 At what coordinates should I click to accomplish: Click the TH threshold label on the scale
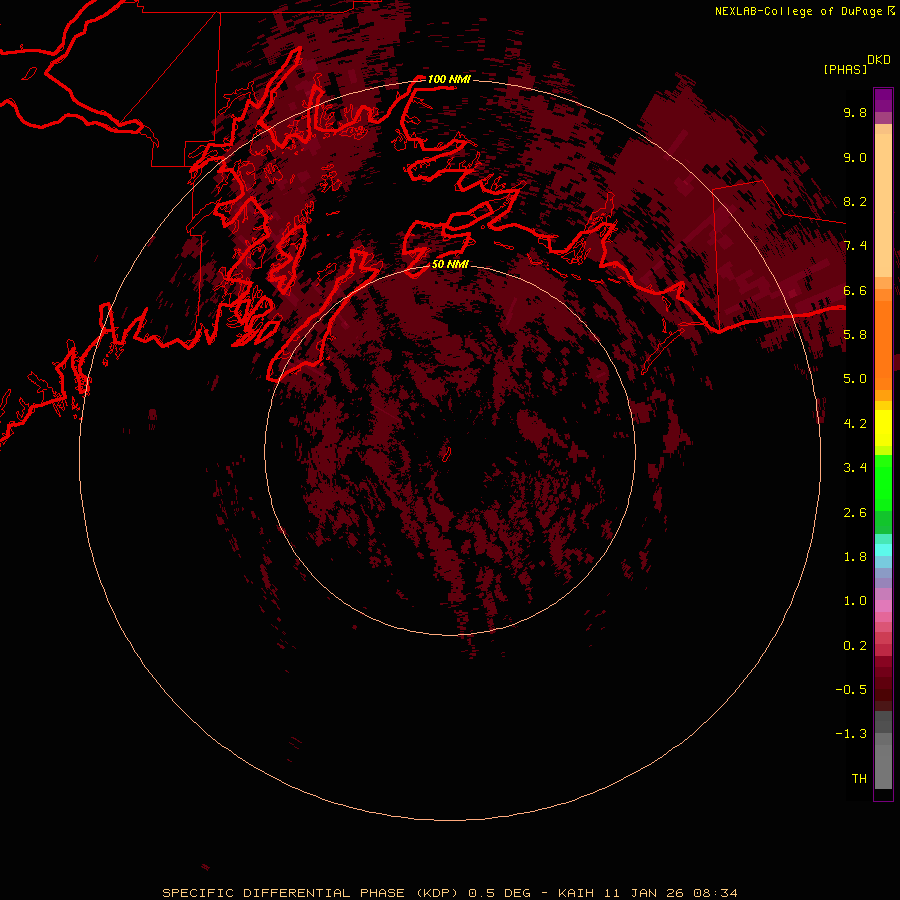click(859, 779)
